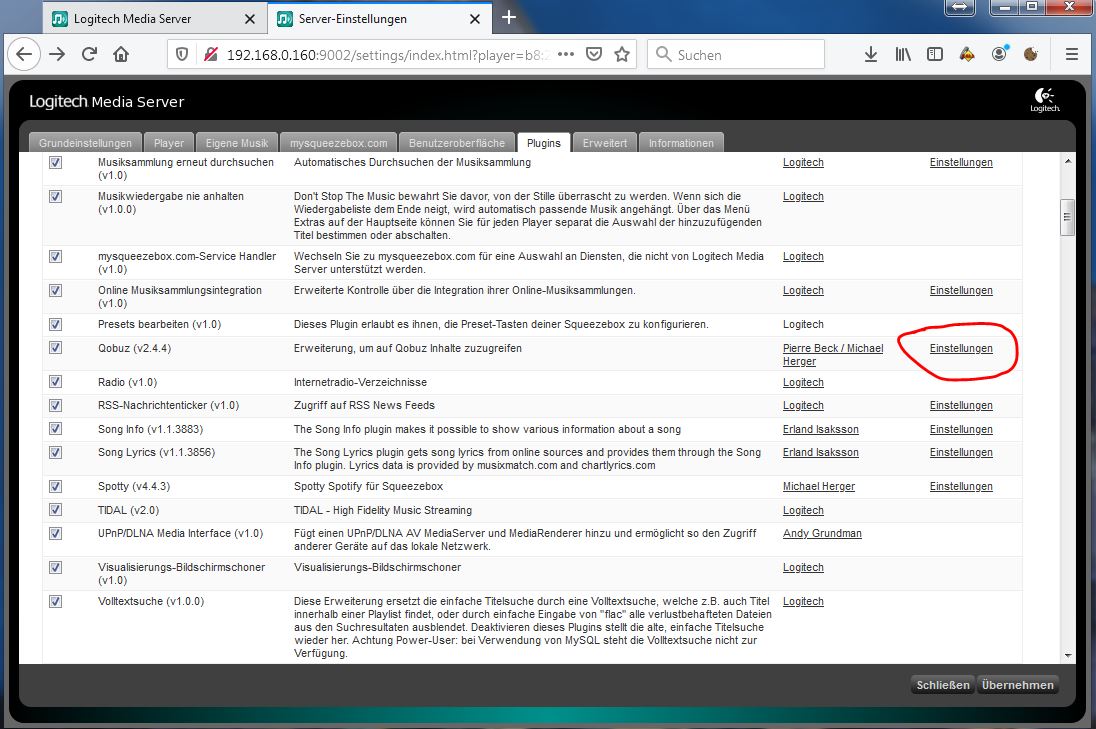Viewport: 1096px width, 729px height.
Task: Toggle the browser sidebar
Action: tap(935, 54)
